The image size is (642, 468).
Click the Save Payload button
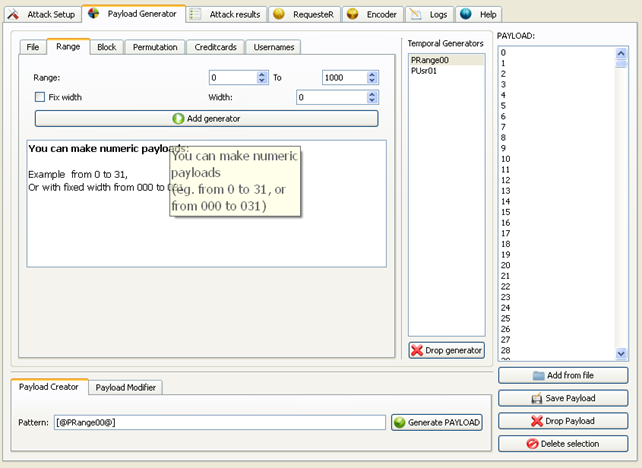563,398
